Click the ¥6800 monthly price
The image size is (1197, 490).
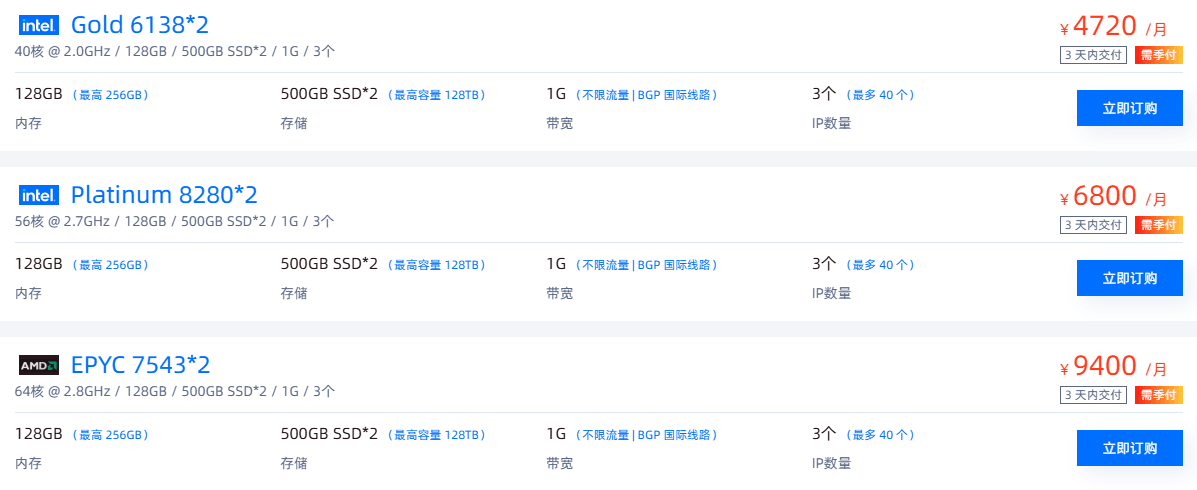pos(1105,196)
